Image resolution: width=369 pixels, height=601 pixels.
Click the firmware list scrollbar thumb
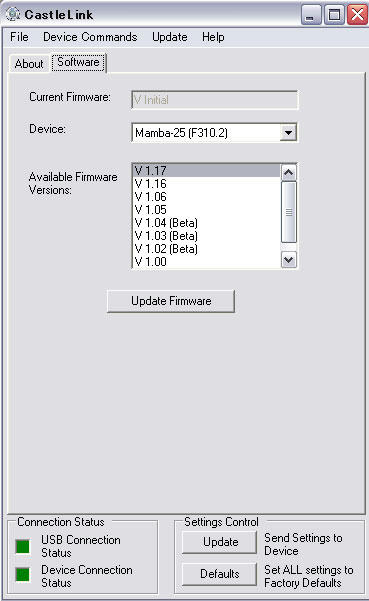click(289, 212)
